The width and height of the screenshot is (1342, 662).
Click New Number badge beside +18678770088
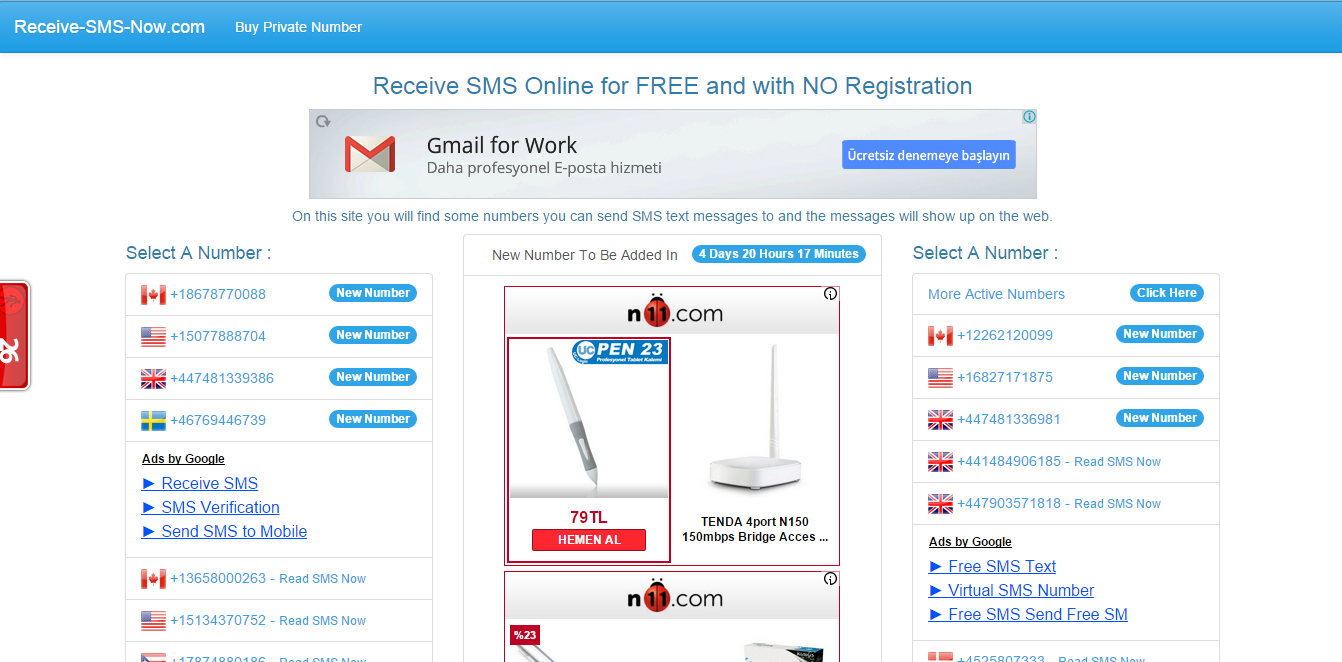[373, 293]
